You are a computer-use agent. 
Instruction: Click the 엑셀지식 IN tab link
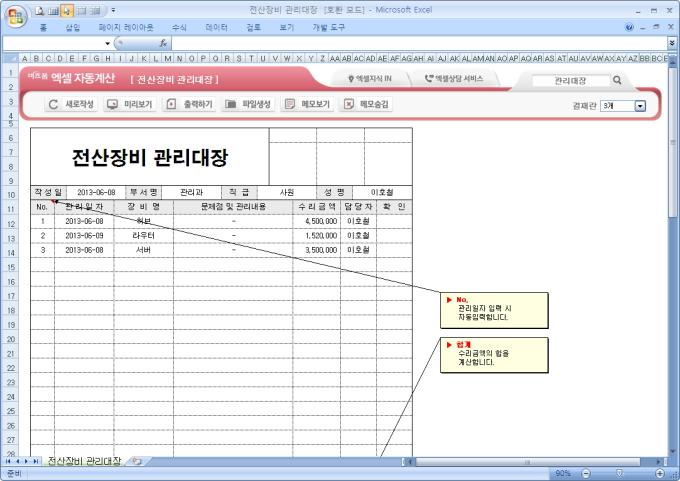(x=370, y=79)
